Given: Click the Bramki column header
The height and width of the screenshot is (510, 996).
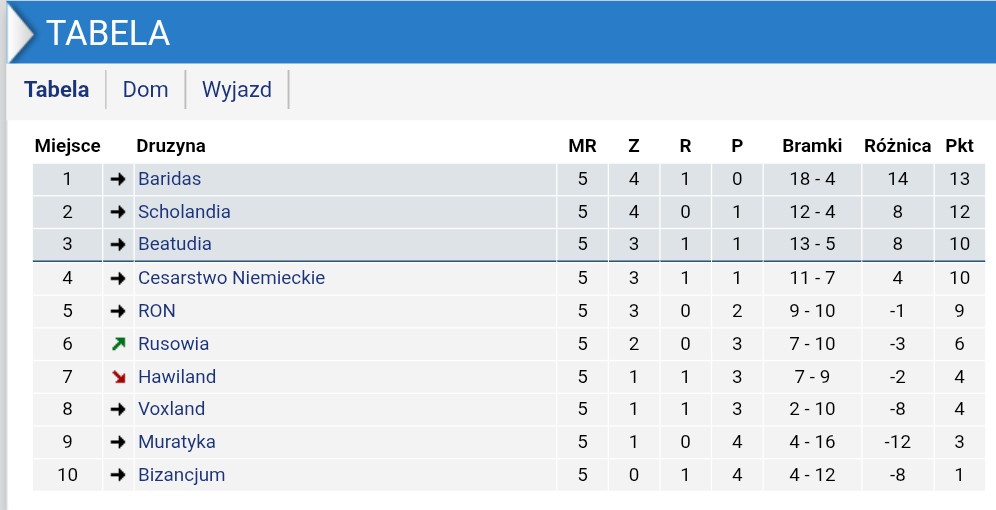Looking at the screenshot, I should (x=812, y=146).
